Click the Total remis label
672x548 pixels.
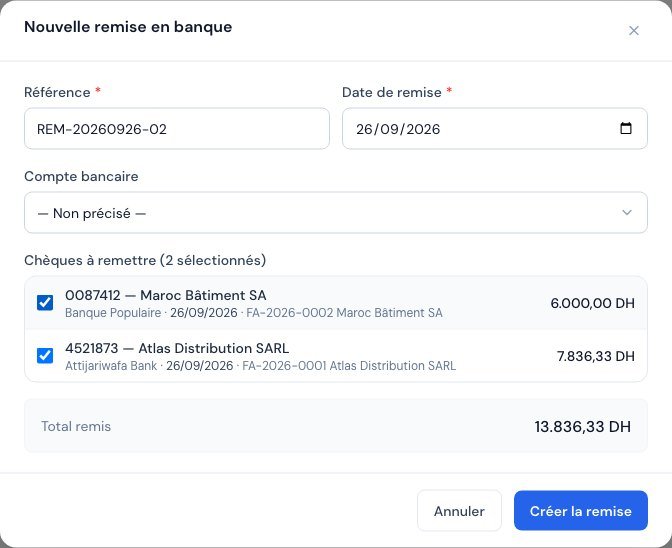[x=76, y=426]
